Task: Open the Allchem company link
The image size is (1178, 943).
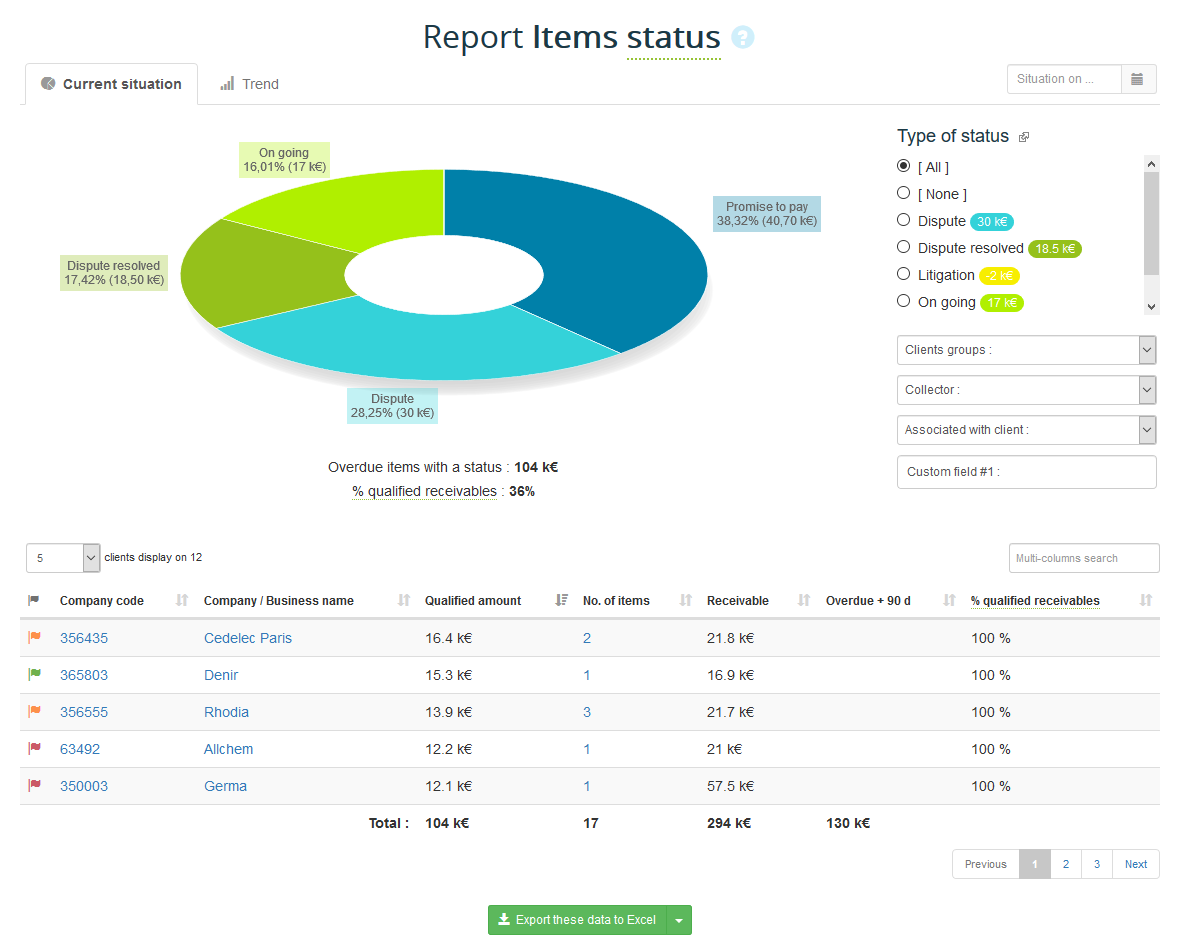Action: tap(228, 749)
